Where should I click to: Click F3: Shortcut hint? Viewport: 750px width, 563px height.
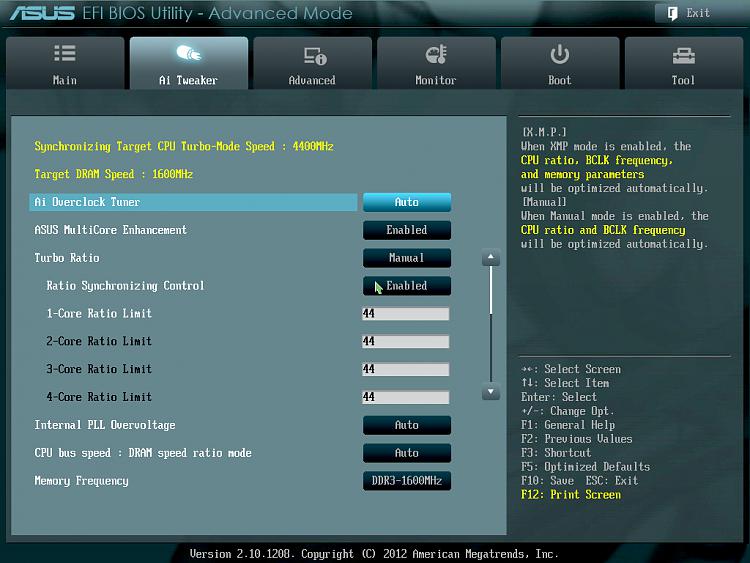coord(556,453)
